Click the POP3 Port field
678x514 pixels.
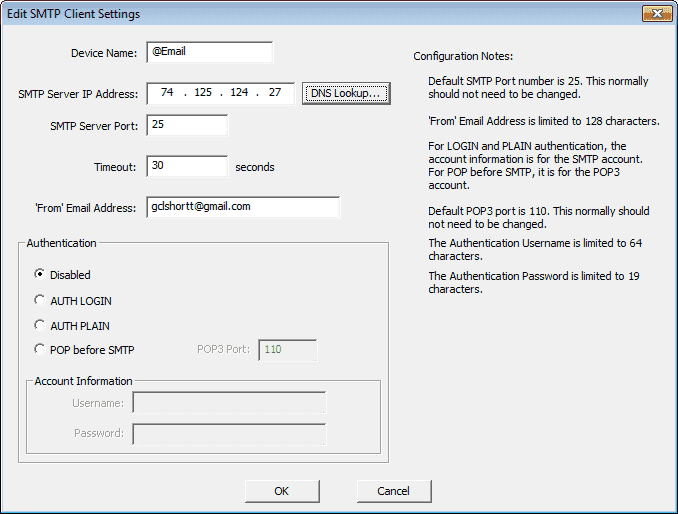288,350
